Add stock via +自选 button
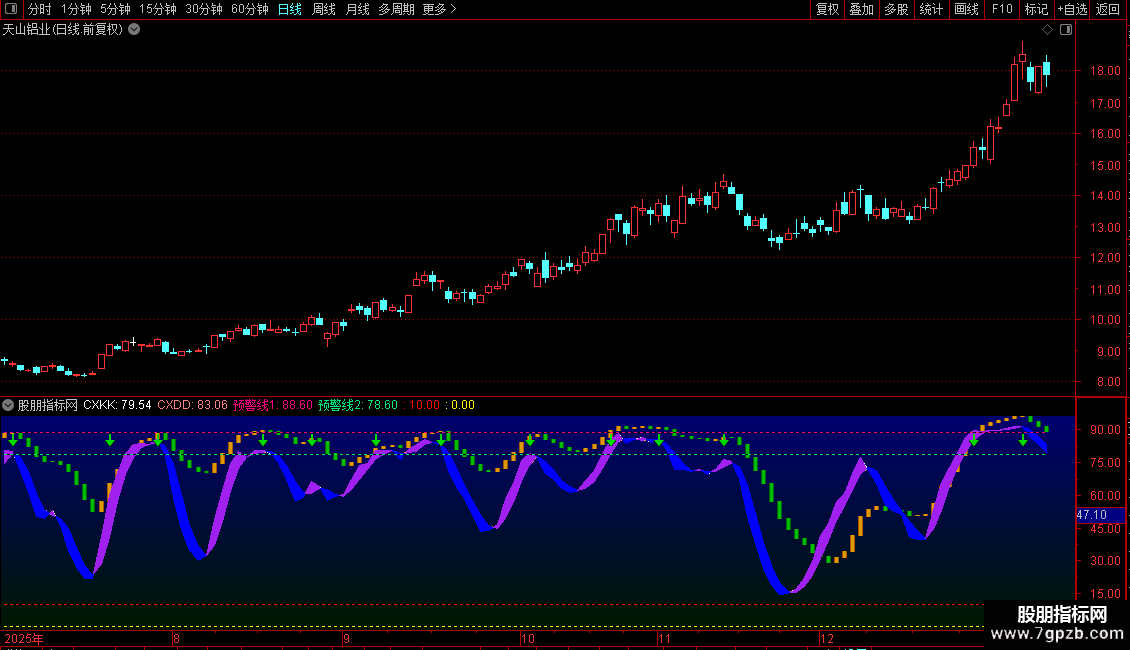The height and width of the screenshot is (650, 1130). click(1070, 9)
